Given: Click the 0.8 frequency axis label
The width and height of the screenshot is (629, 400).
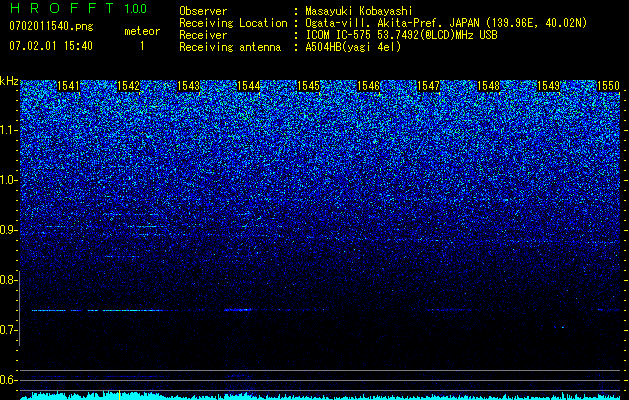Looking at the screenshot, I should (9, 280).
